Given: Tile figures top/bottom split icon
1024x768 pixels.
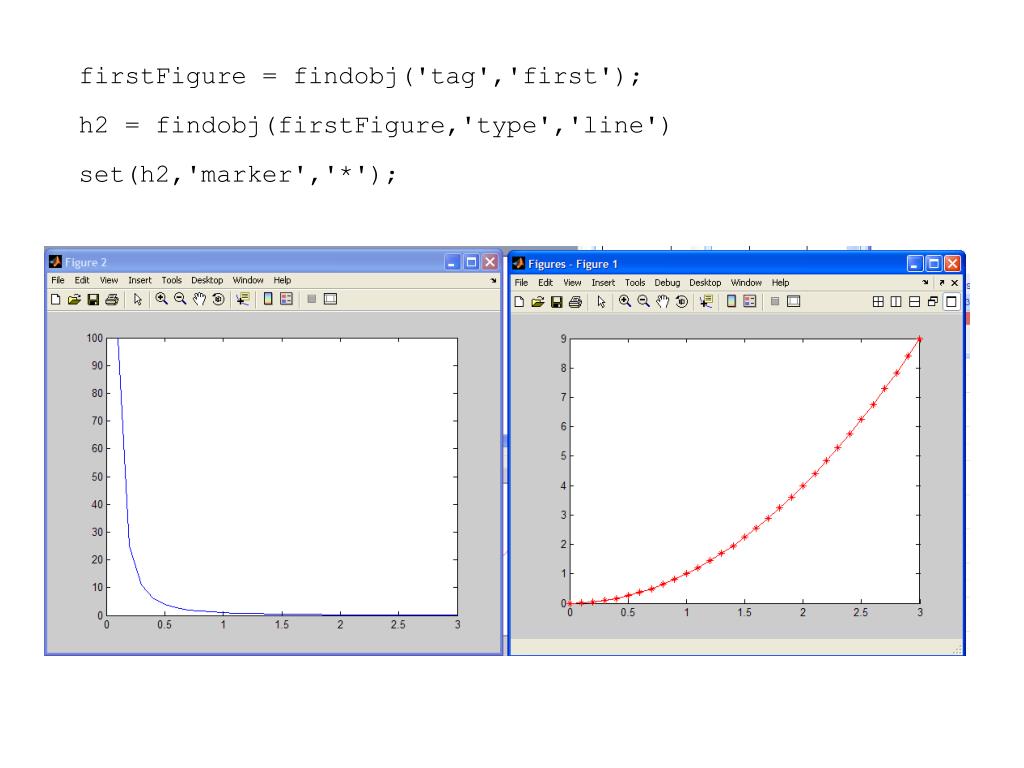Looking at the screenshot, I should pyautogui.click(x=914, y=302).
